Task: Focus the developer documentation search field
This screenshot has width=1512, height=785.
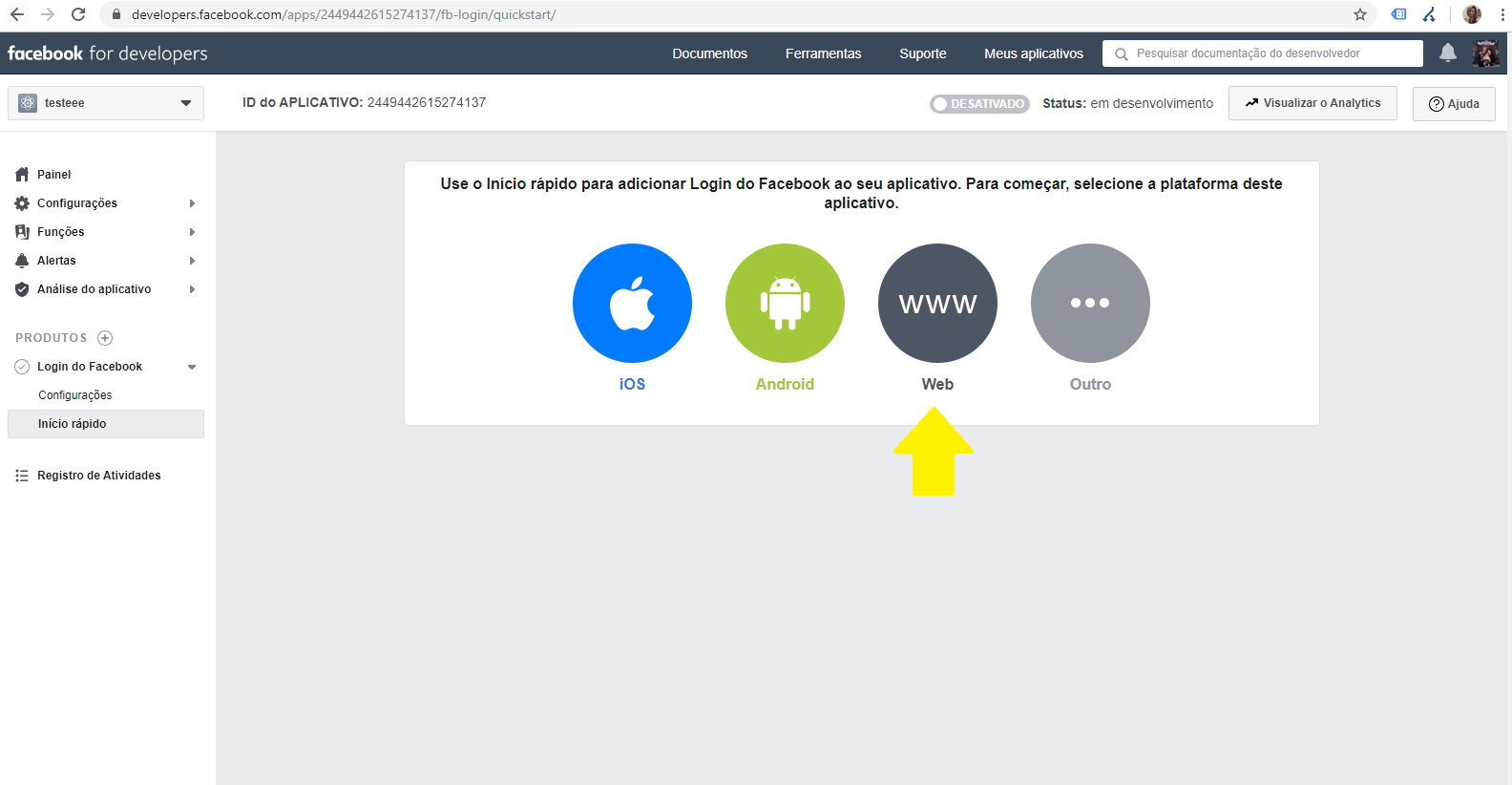Action: (x=1263, y=53)
